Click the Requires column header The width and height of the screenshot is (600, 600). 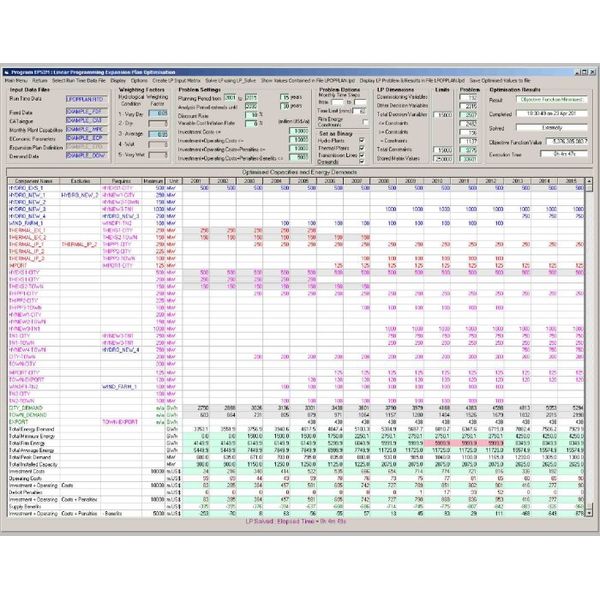pyautogui.click(x=121, y=181)
